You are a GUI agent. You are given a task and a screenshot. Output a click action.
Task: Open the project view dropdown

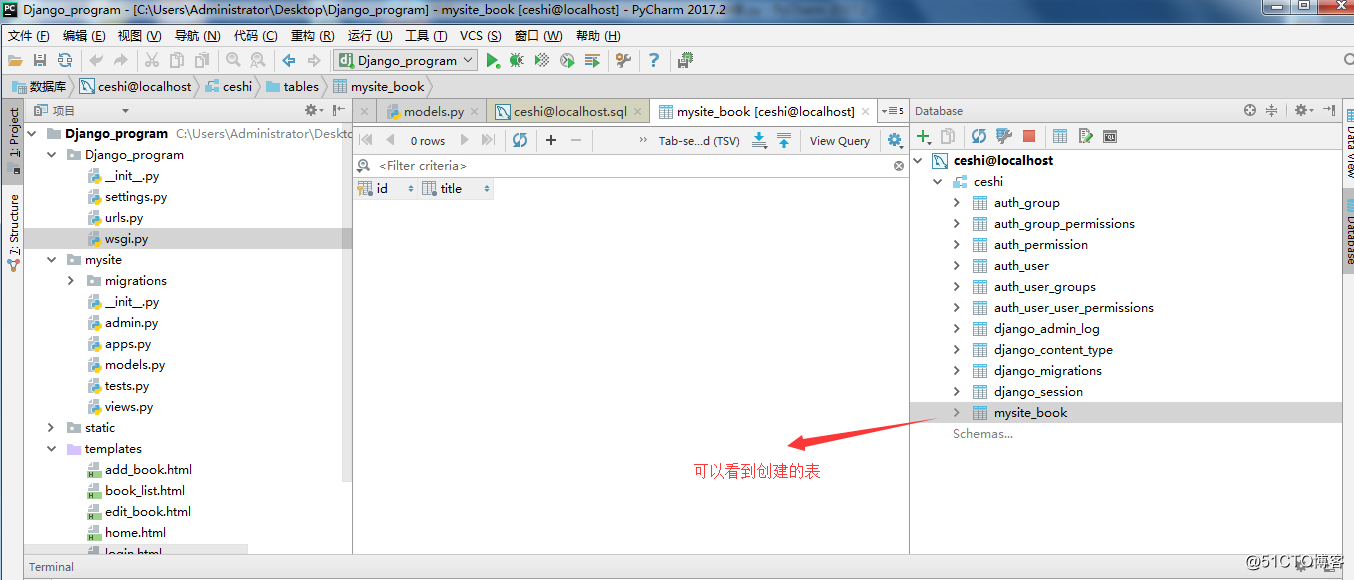point(125,111)
